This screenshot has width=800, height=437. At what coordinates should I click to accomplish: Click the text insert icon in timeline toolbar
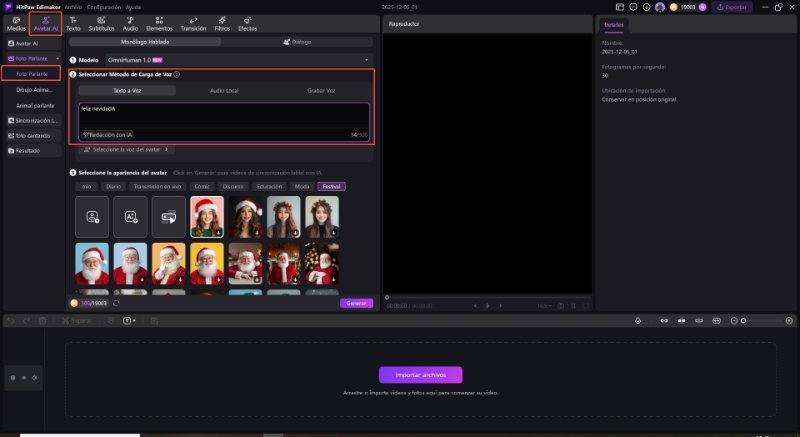click(129, 321)
